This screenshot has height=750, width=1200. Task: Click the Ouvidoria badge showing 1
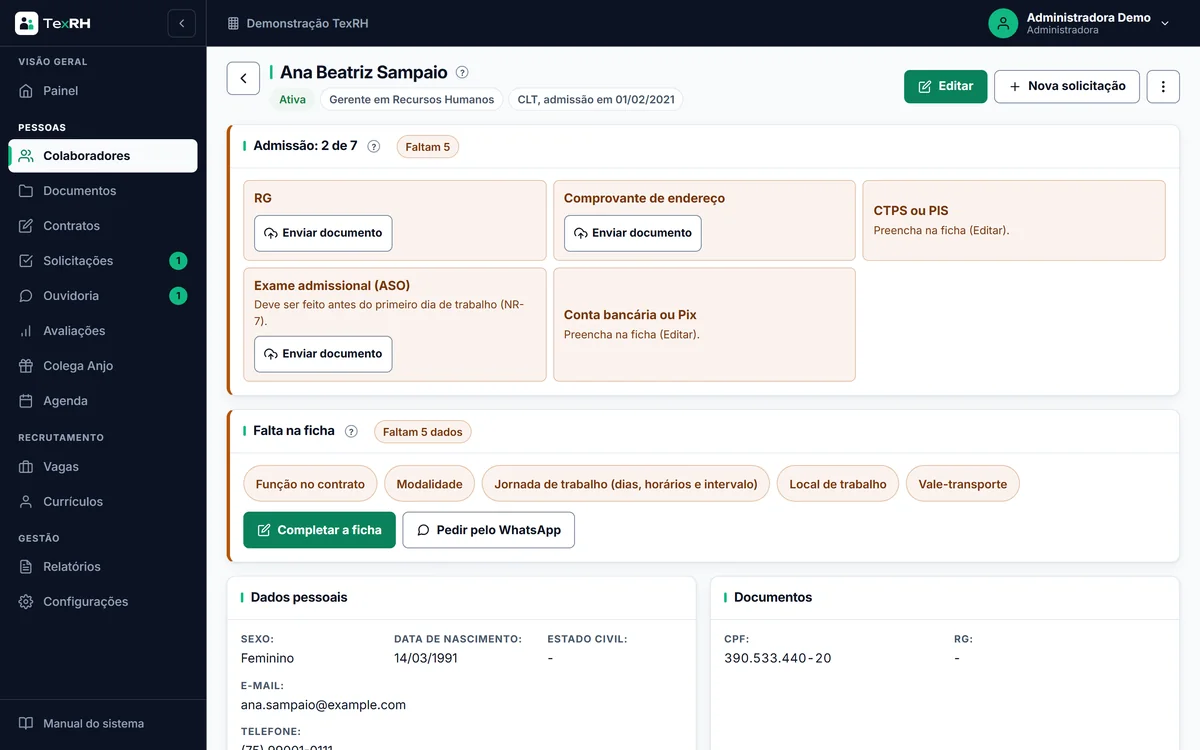click(178, 296)
